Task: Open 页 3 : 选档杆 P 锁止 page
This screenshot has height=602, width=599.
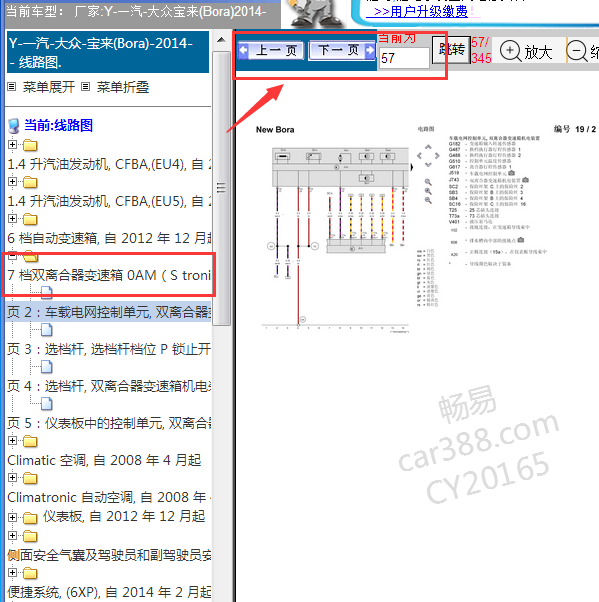Action: pyautogui.click(x=109, y=349)
